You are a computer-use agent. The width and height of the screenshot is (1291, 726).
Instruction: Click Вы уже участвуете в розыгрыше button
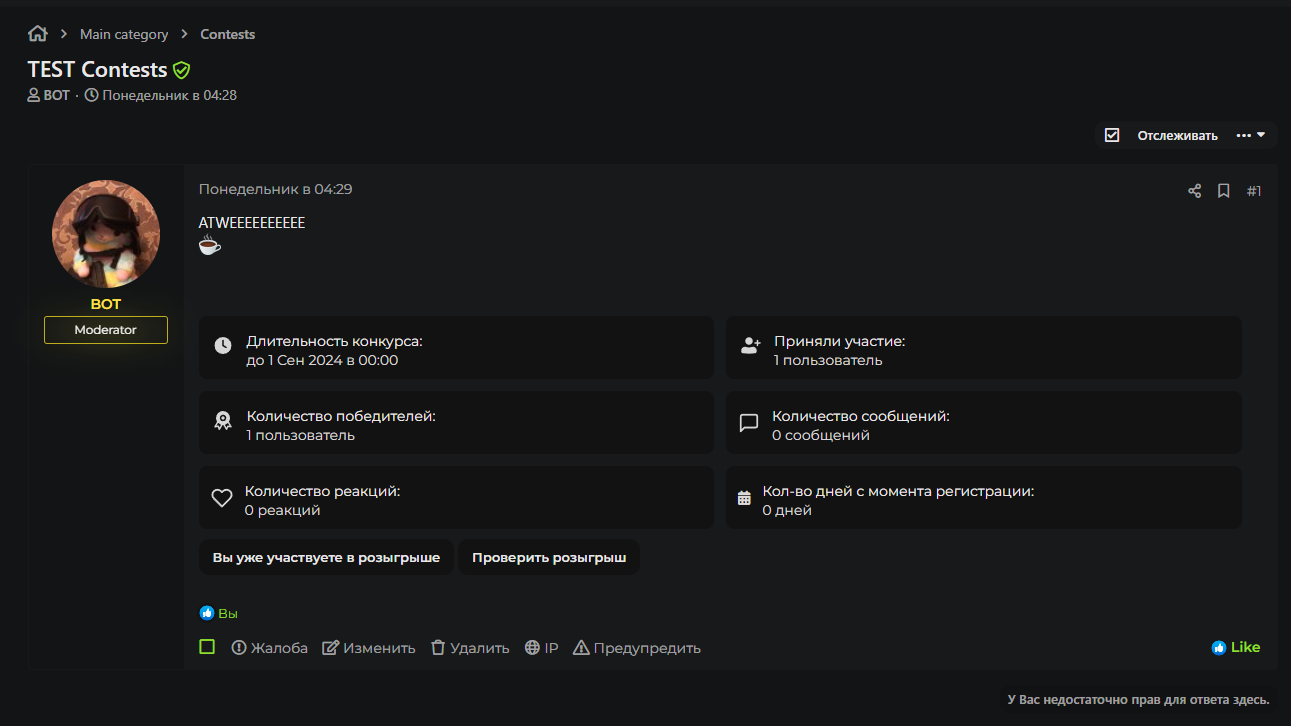point(326,557)
